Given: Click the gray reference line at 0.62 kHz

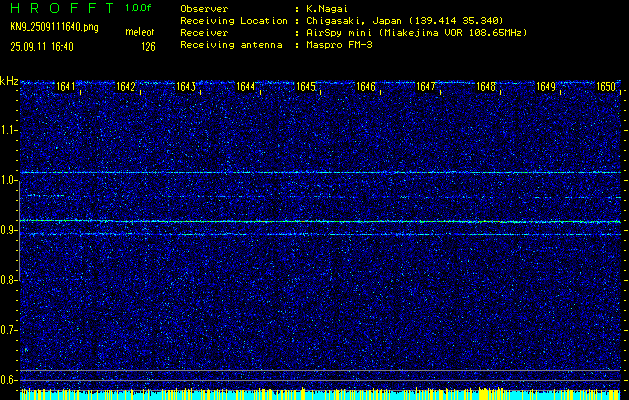Looking at the screenshot, I should pos(320,370).
